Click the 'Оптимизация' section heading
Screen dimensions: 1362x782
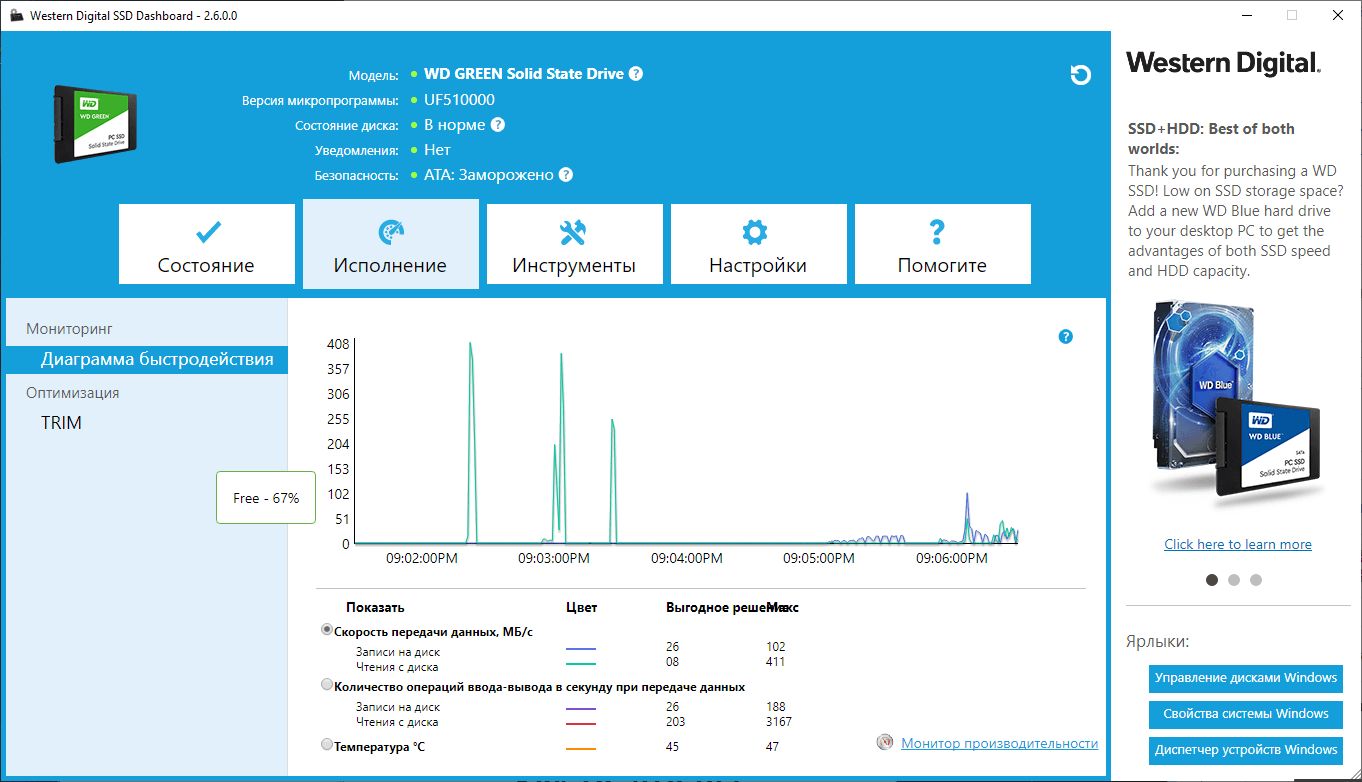(x=73, y=393)
